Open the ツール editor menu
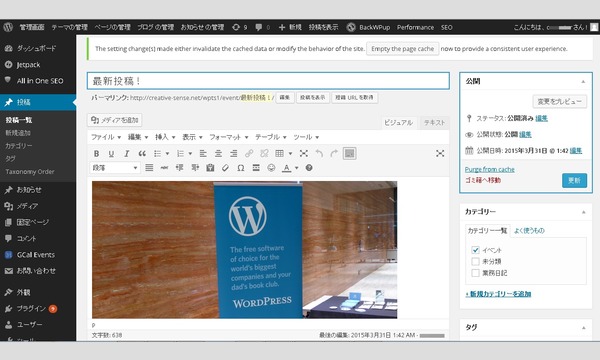Viewport: 600px width, 360px height. (306, 137)
